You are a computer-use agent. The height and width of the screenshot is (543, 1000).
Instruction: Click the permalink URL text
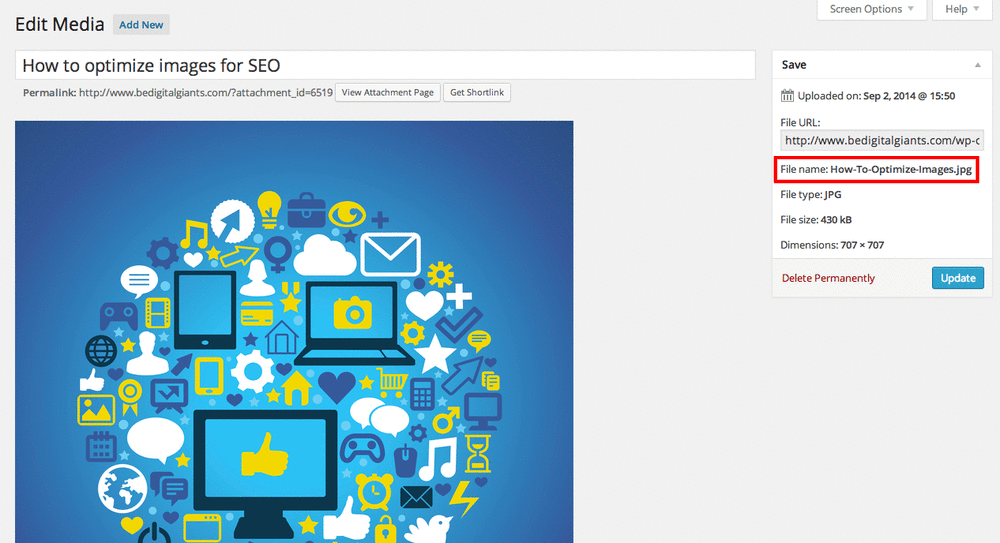tap(205, 93)
